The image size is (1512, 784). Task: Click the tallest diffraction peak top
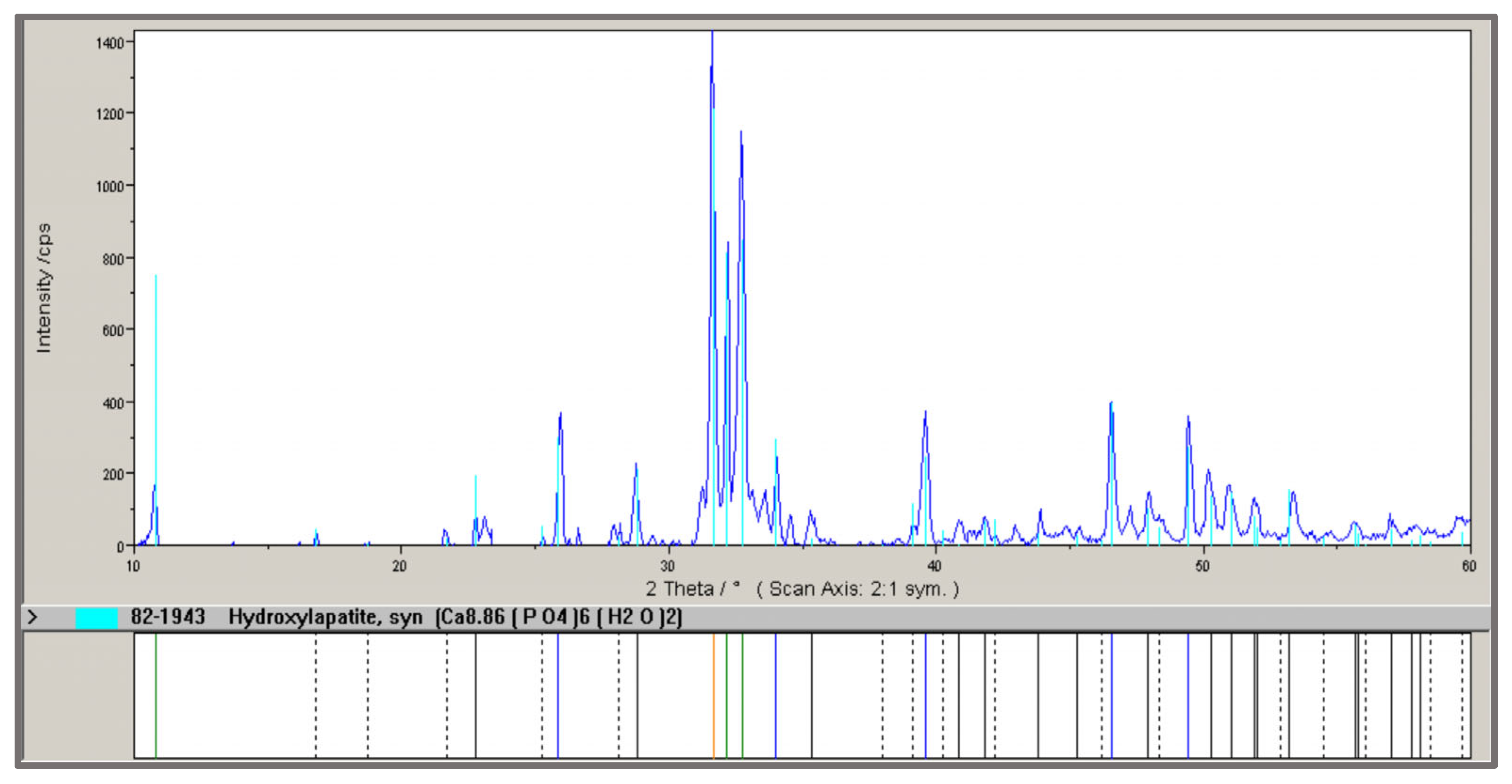pyautogui.click(x=712, y=36)
